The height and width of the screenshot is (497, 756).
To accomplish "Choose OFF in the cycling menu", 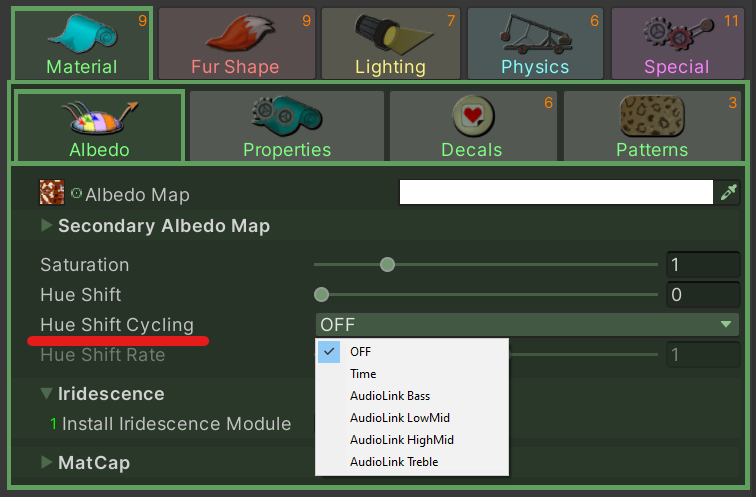I will tap(412, 351).
